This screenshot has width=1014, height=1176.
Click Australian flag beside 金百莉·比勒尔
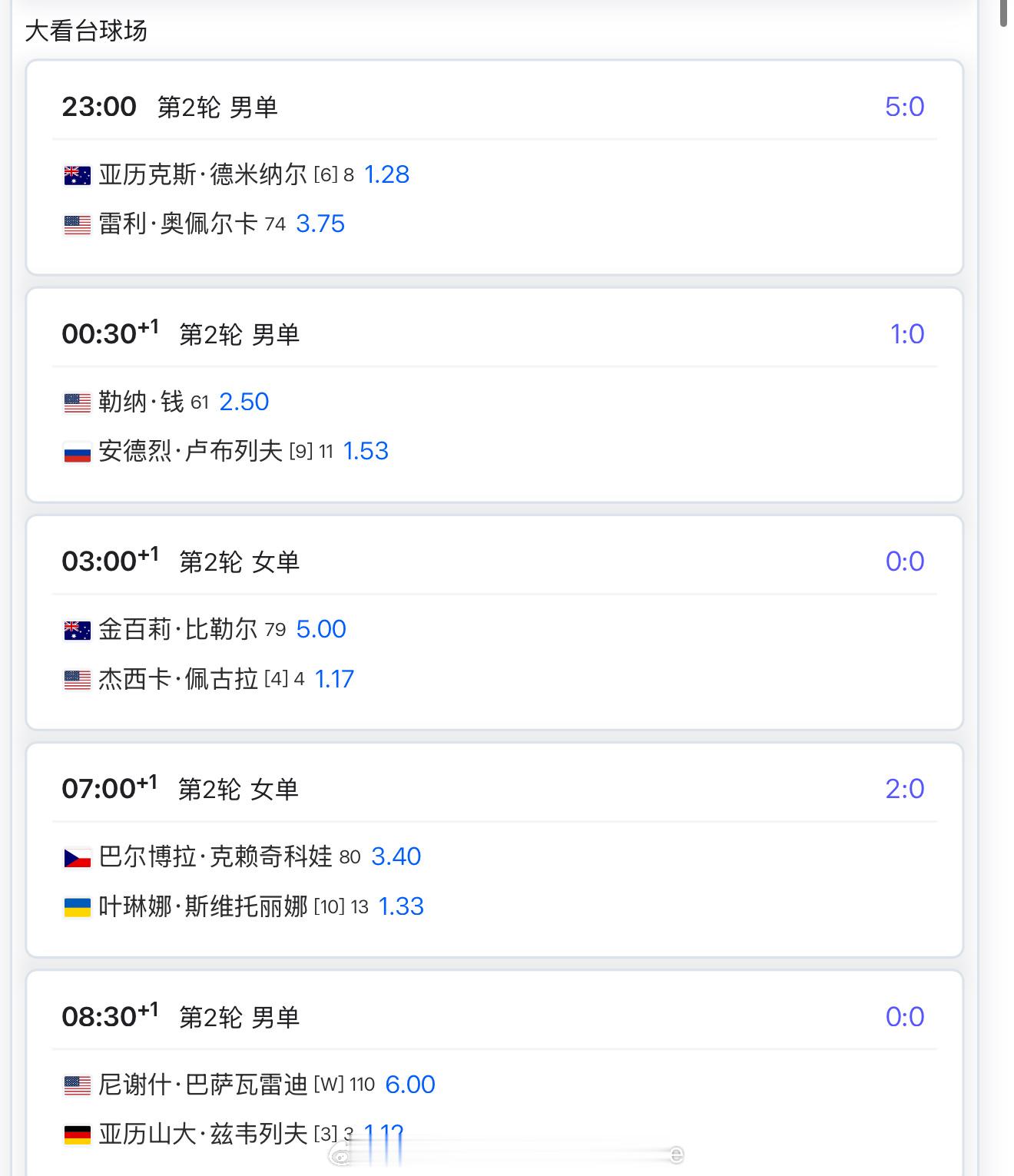[77, 630]
